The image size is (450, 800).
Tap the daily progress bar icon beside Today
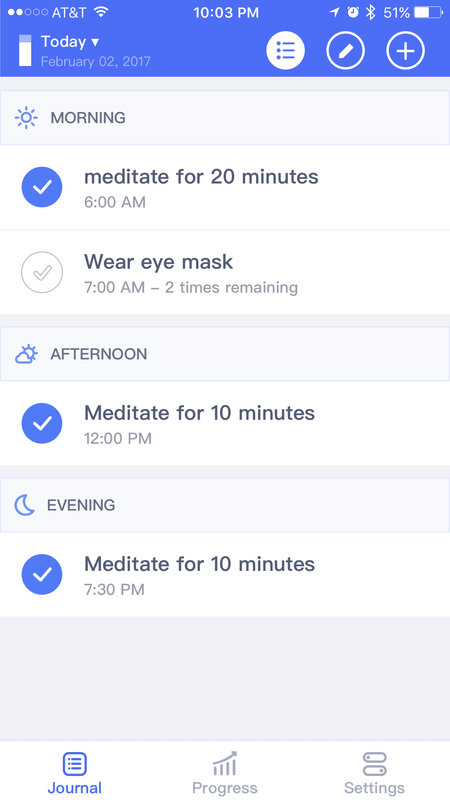tap(25, 51)
